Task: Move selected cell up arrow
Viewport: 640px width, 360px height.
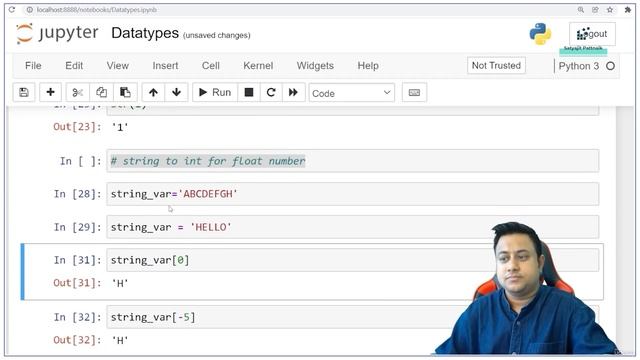Action: (153, 93)
